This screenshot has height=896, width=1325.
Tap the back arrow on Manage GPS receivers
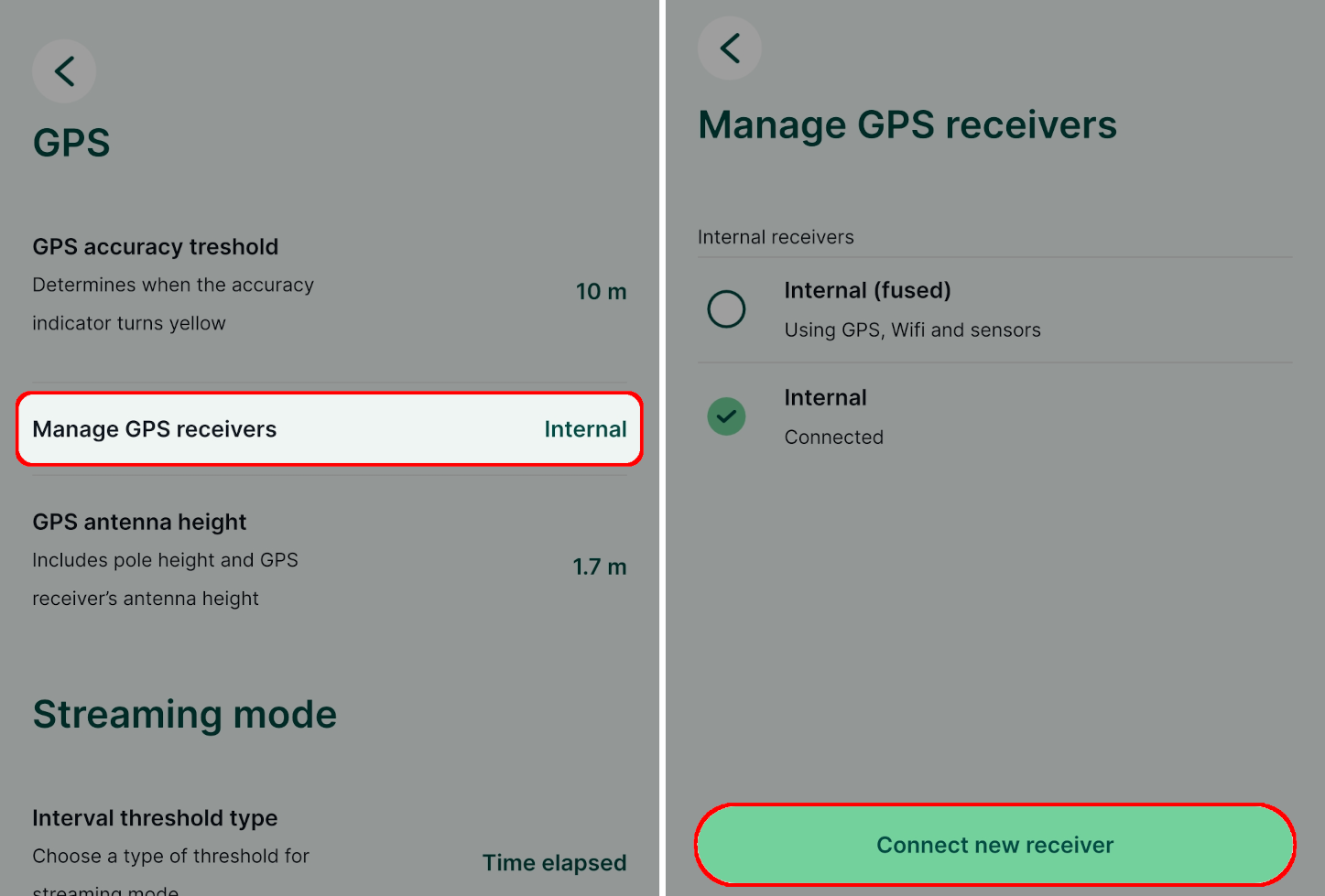point(729,48)
